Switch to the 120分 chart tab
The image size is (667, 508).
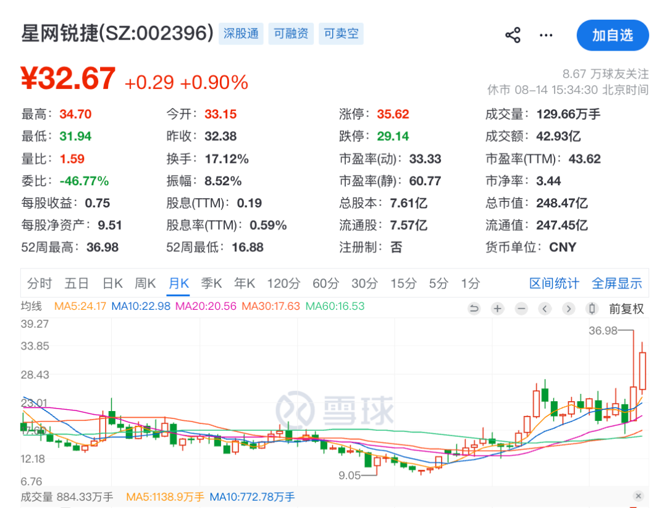284,283
